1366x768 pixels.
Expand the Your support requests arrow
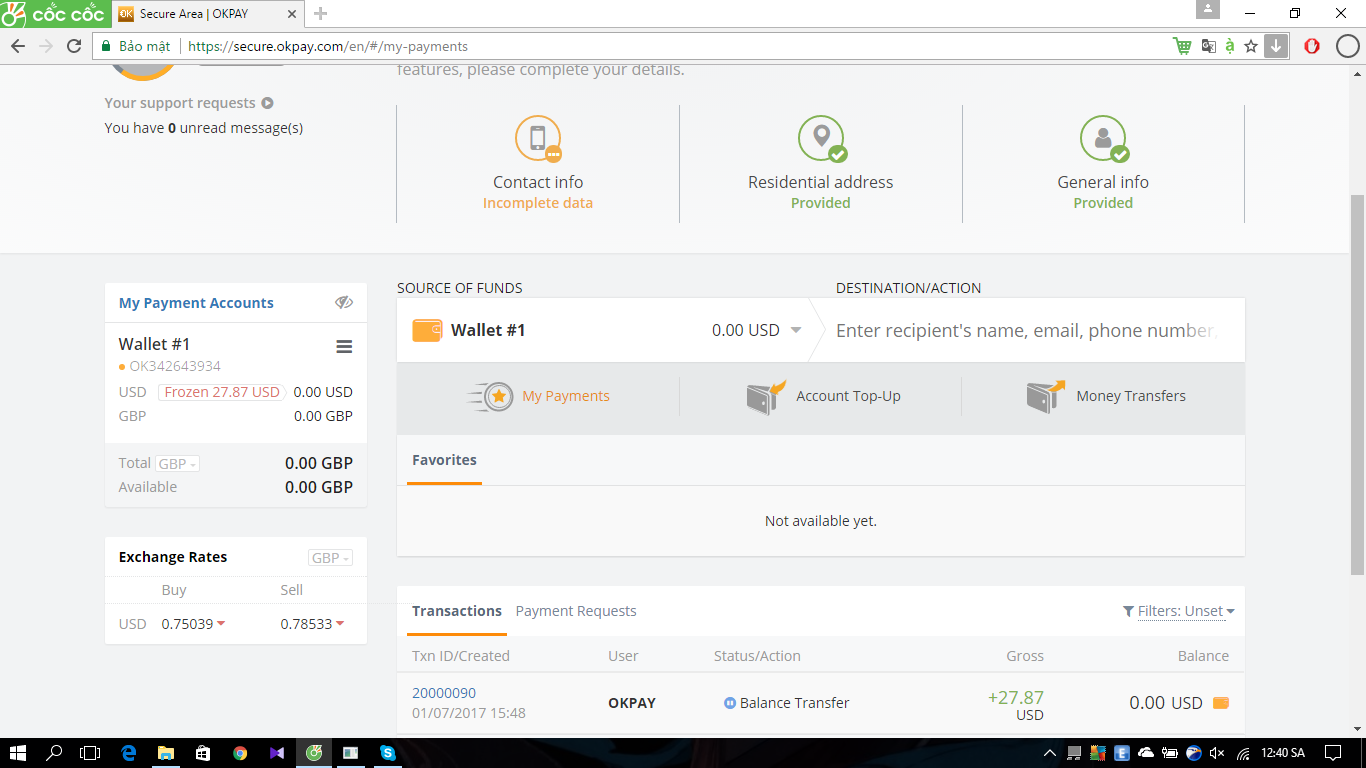pyautogui.click(x=267, y=103)
